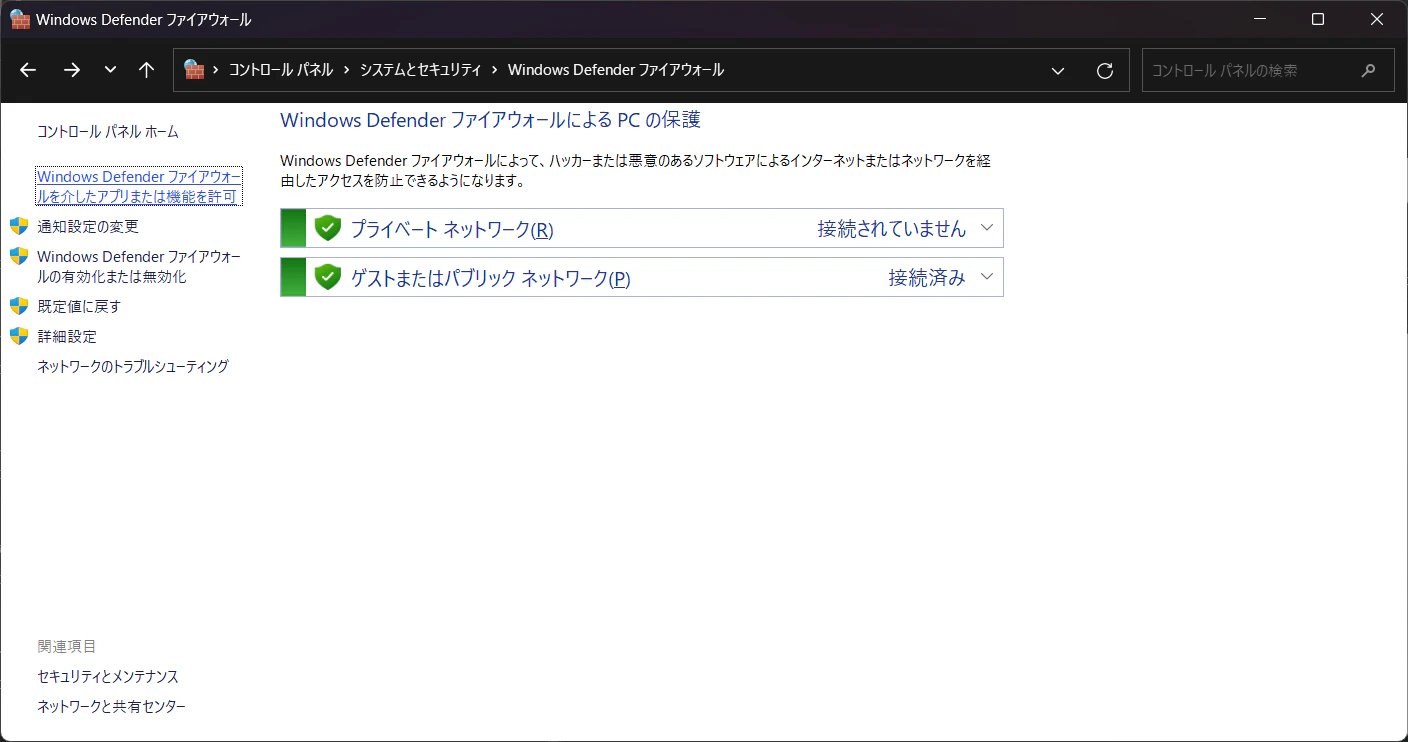Image resolution: width=1408 pixels, height=742 pixels.
Task: Open アプリまたは機能を許可 link
Action: point(138,186)
